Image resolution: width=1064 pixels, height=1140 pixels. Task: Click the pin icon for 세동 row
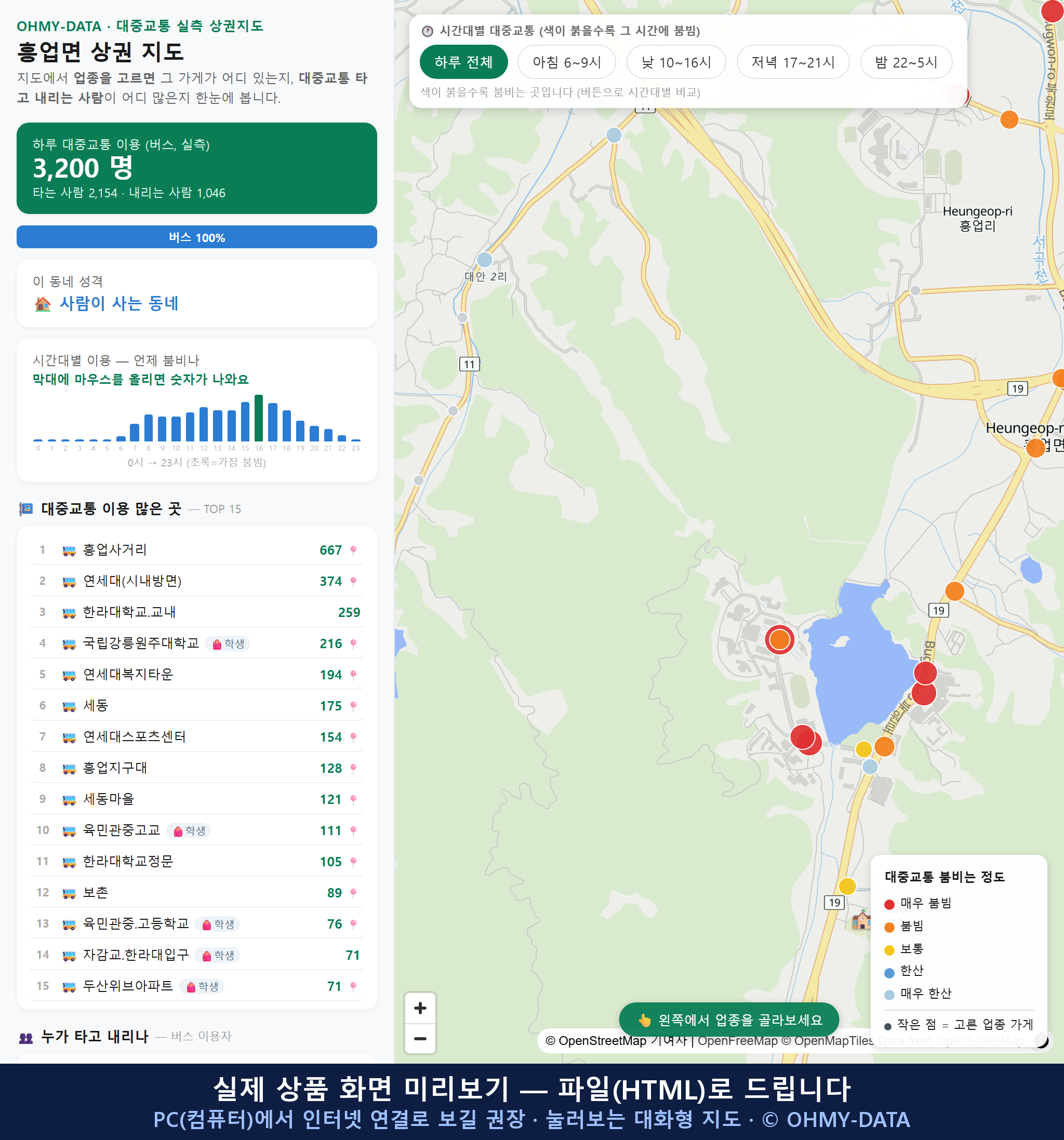click(x=353, y=706)
